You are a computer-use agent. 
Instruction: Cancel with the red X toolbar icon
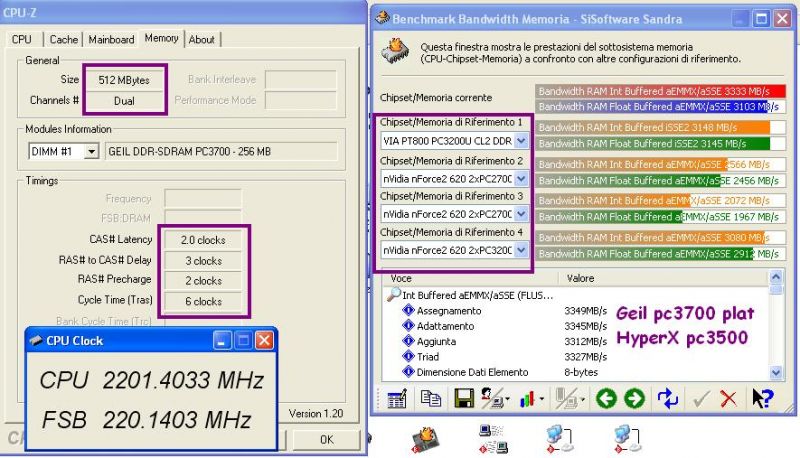click(x=728, y=399)
